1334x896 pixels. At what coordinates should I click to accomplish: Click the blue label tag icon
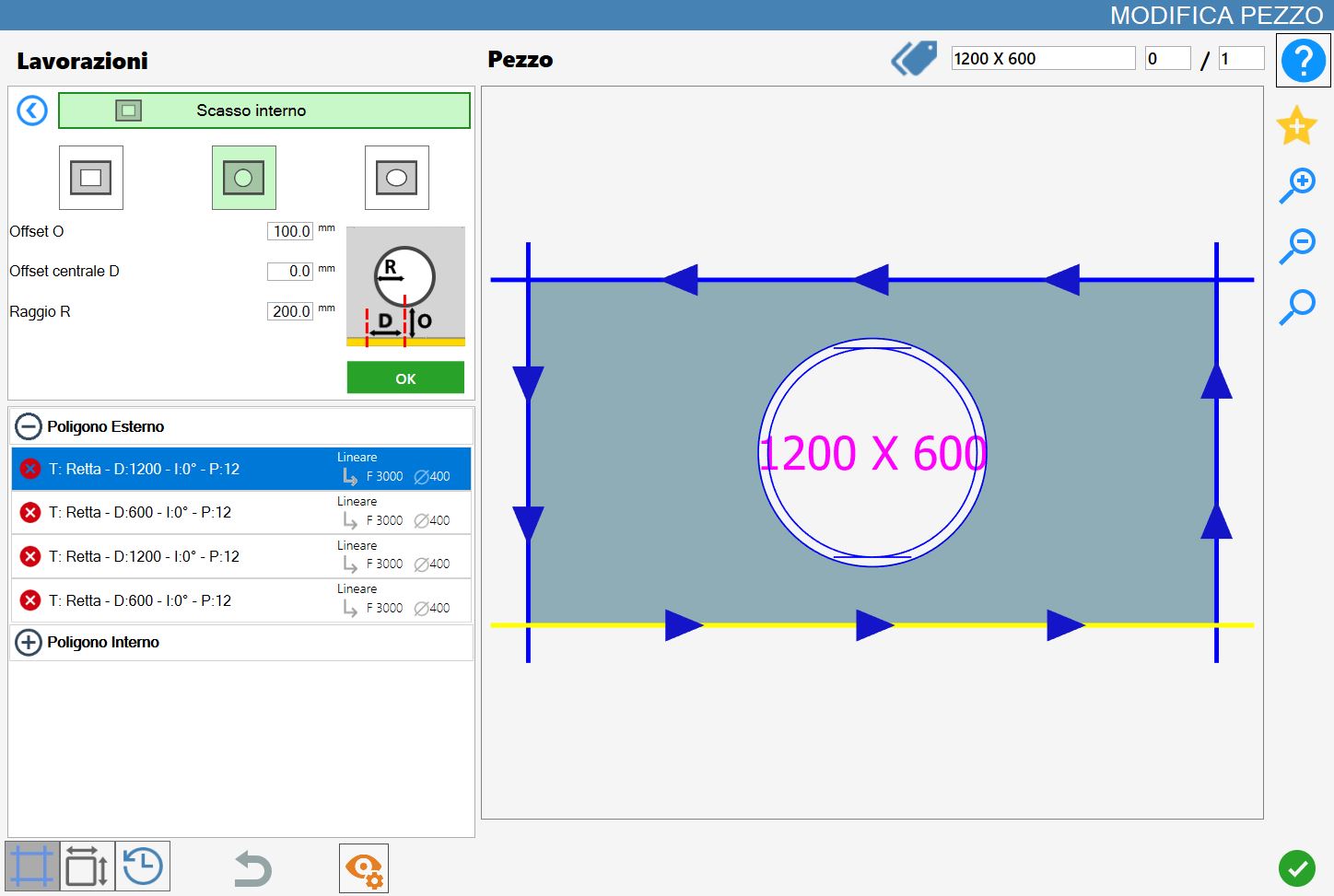coord(914,59)
